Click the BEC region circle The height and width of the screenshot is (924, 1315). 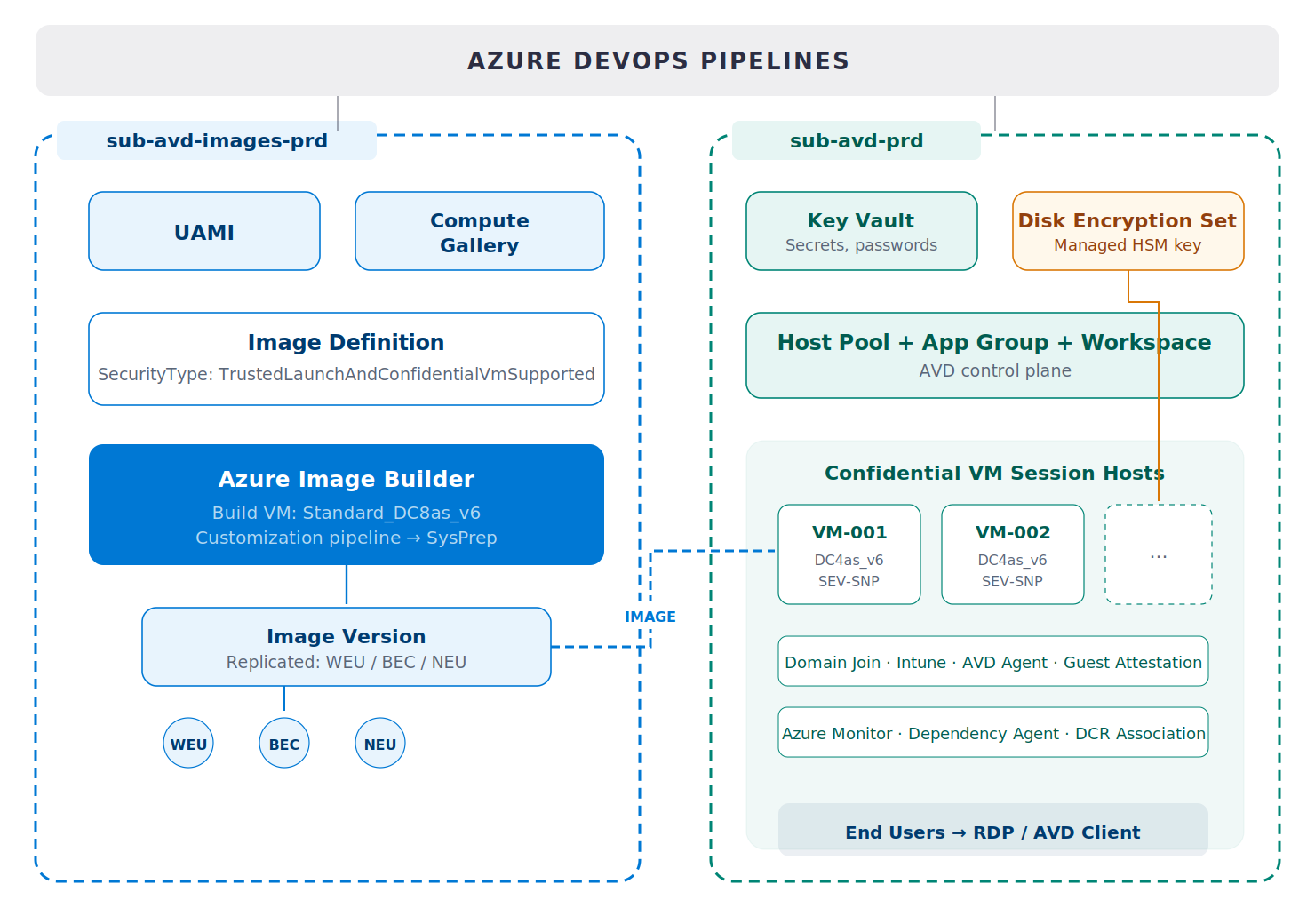(x=284, y=743)
